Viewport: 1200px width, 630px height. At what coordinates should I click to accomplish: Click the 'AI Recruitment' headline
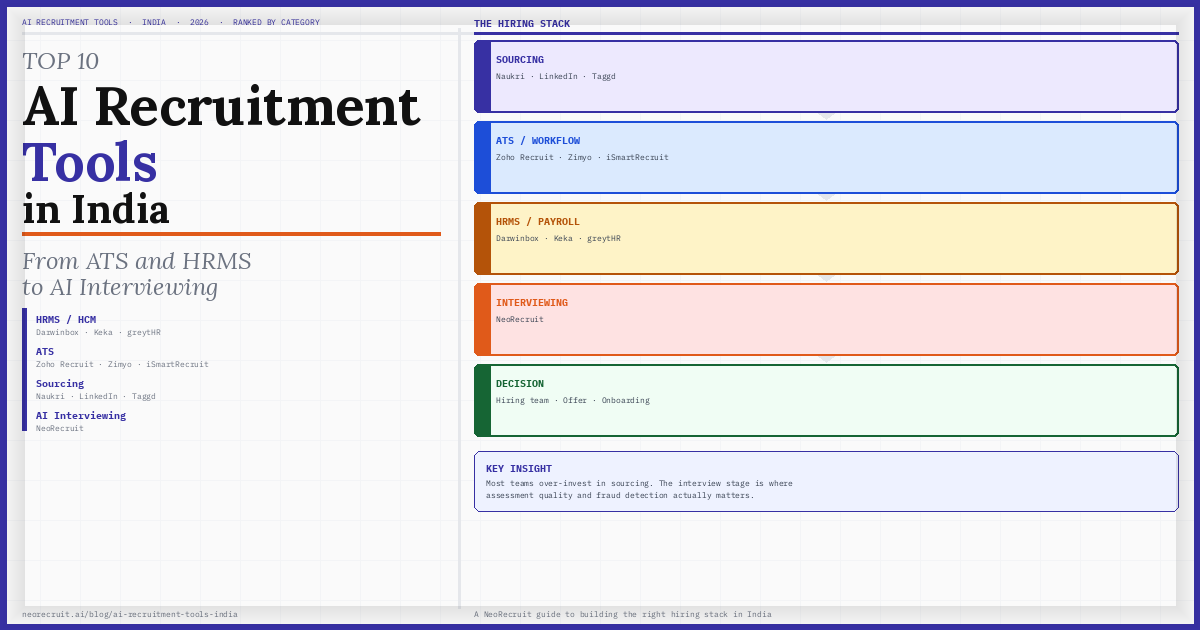coord(221,106)
